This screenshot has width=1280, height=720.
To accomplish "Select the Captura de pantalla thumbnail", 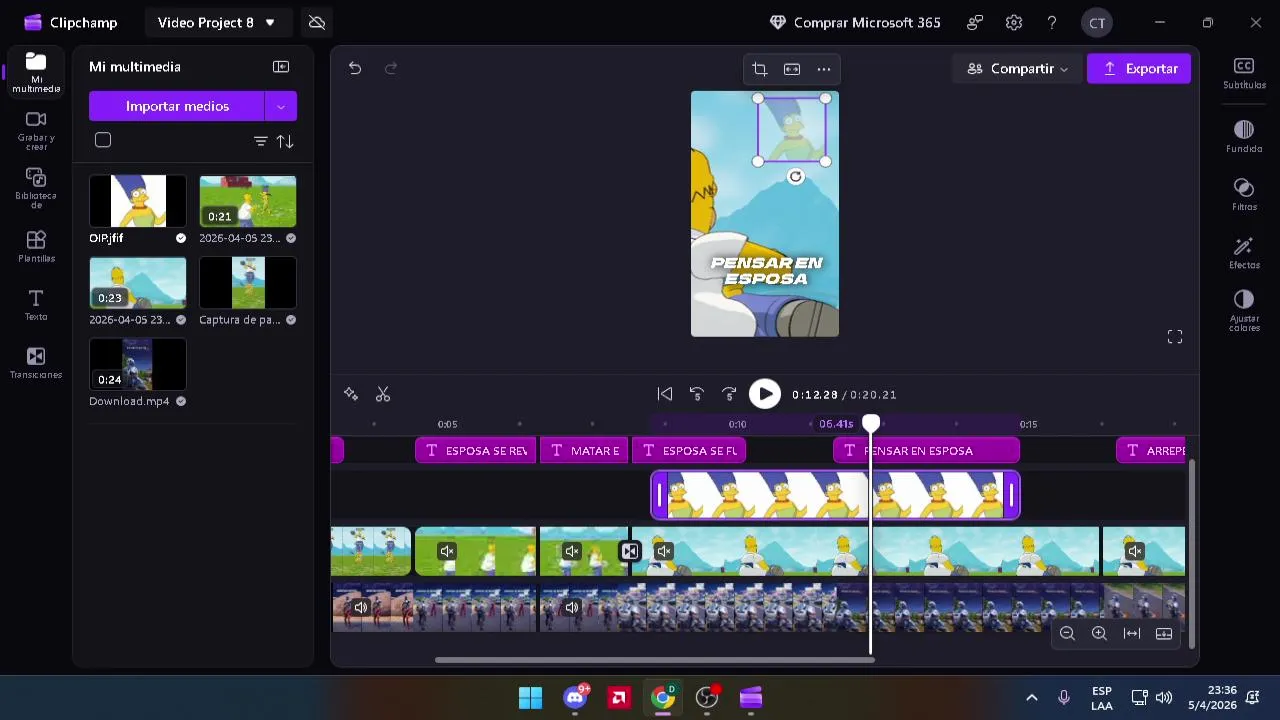I will (x=248, y=282).
